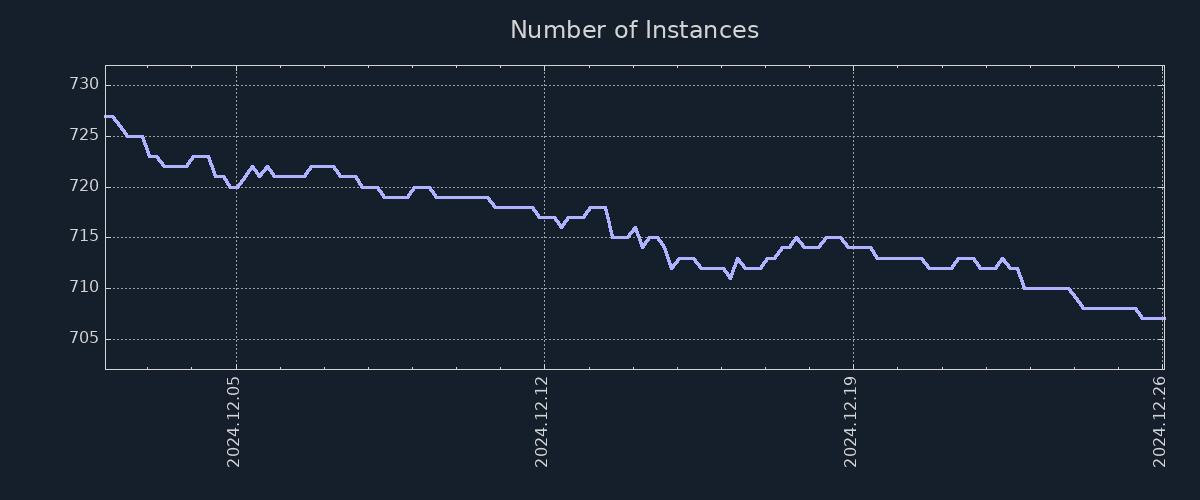Click the long flat segment of the line at 710

1045,288
